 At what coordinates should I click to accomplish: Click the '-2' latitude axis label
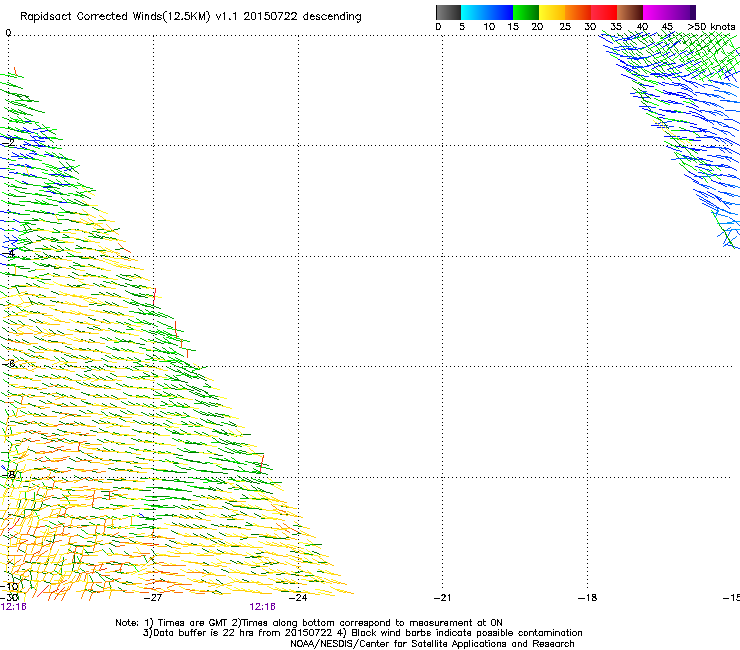coord(8,142)
